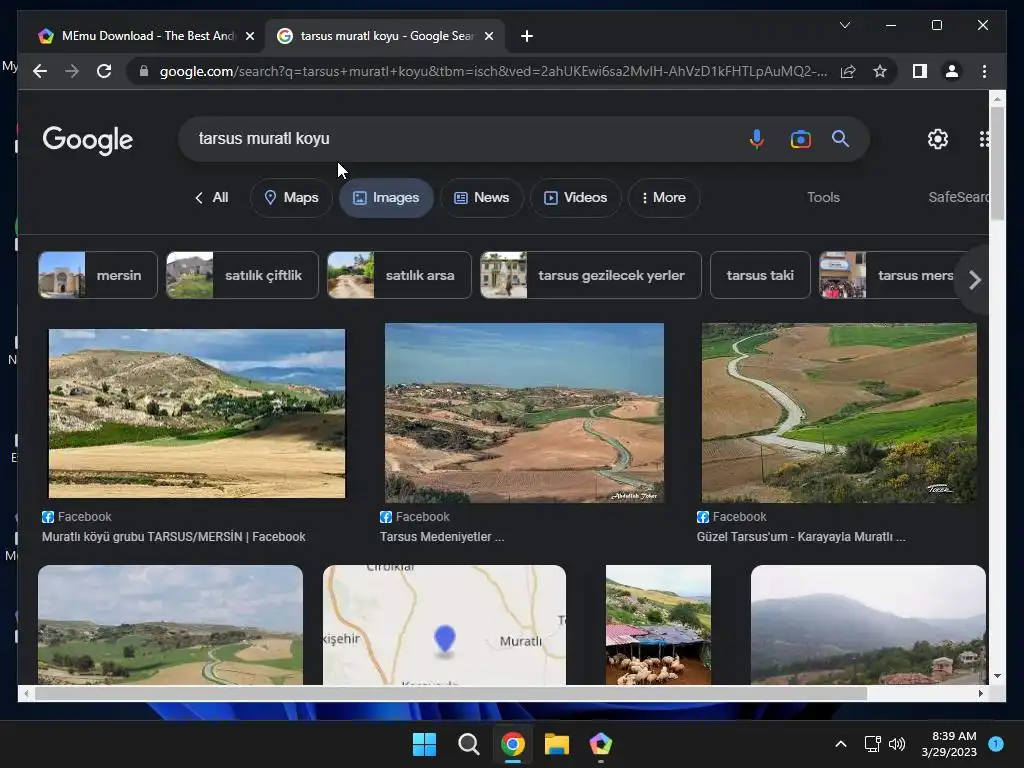Click the address bar URL
This screenshot has height=768, width=1024.
[x=493, y=71]
